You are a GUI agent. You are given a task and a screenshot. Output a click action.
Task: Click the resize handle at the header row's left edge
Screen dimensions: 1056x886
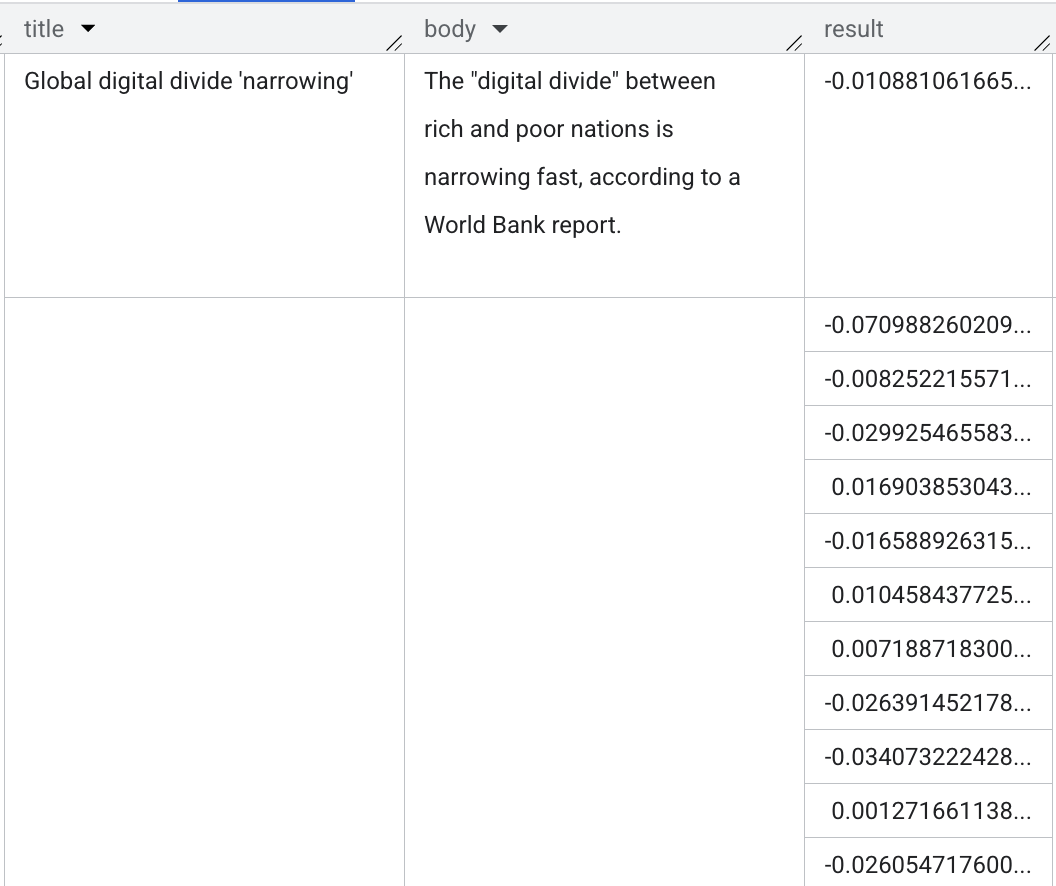3,37
